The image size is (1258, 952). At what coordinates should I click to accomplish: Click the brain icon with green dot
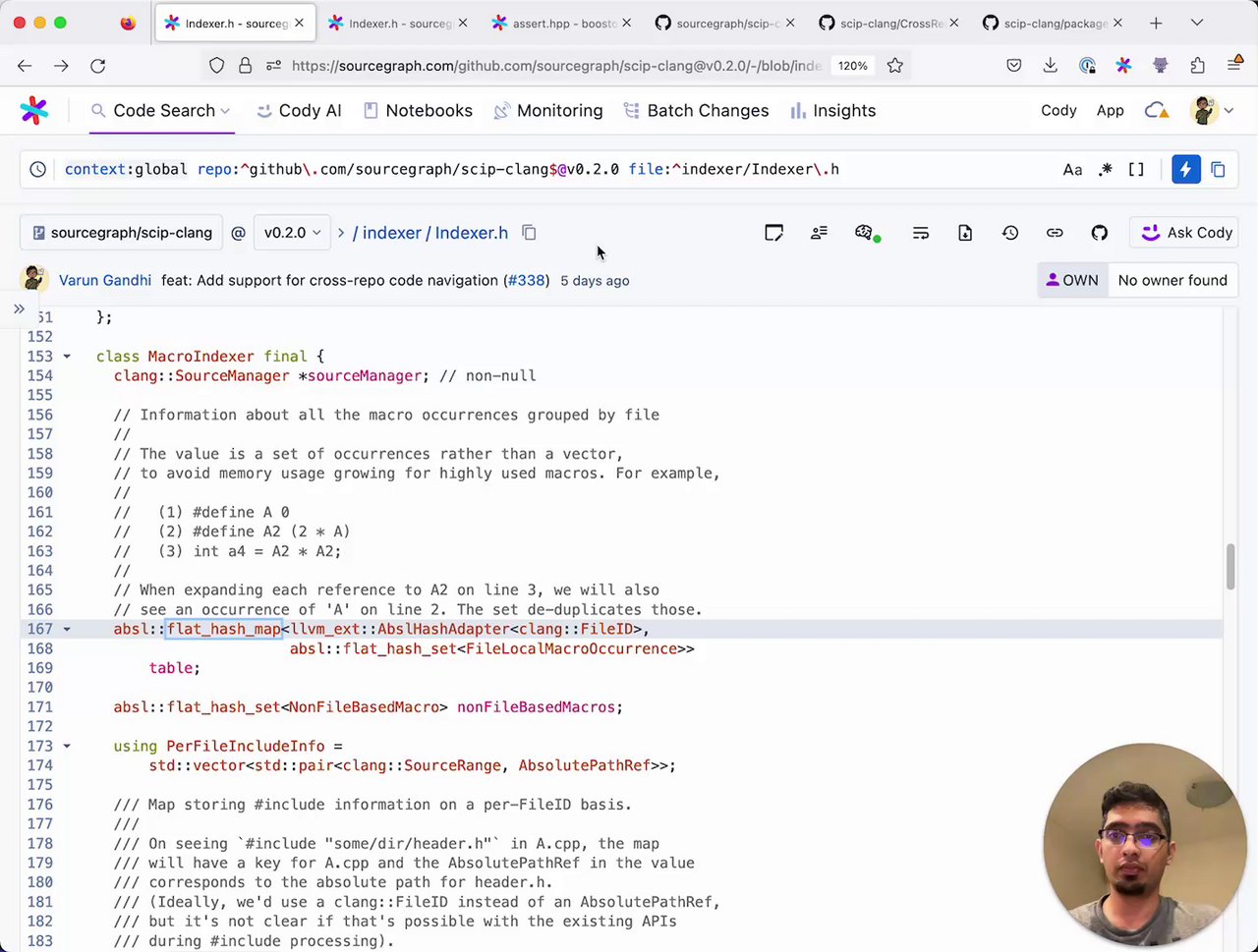pos(865,233)
